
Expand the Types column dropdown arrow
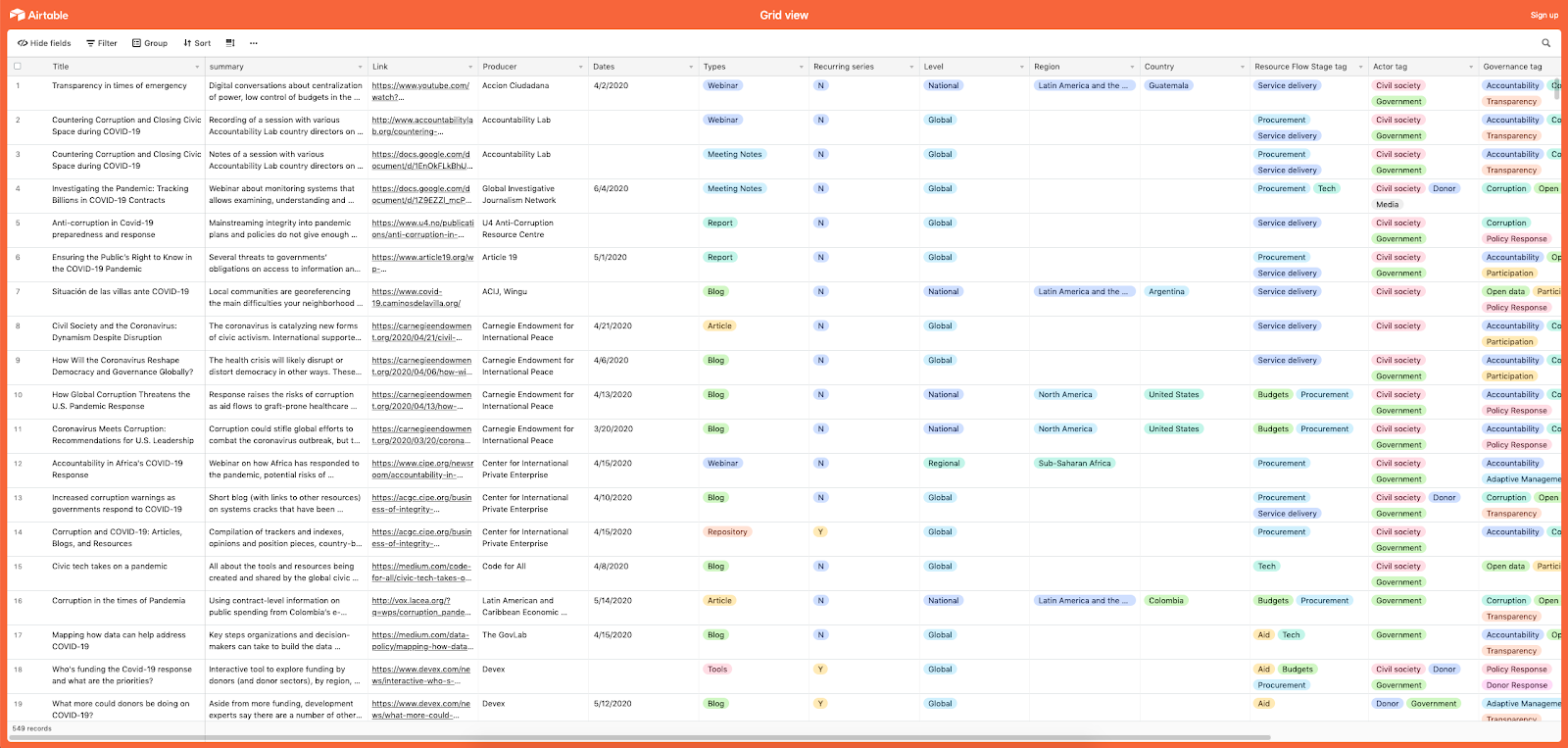802,67
